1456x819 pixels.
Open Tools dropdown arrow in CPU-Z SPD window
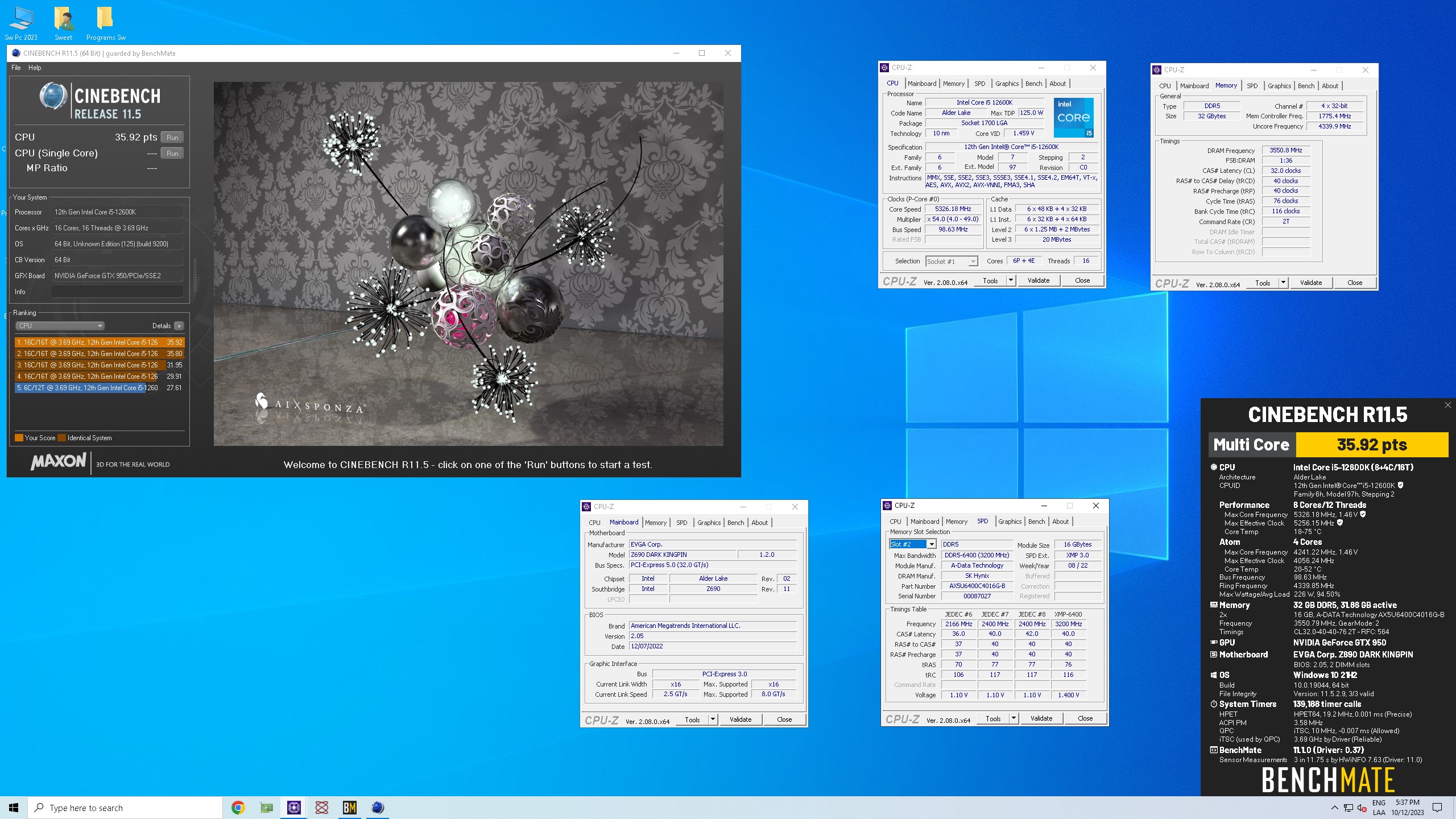click(x=1014, y=718)
